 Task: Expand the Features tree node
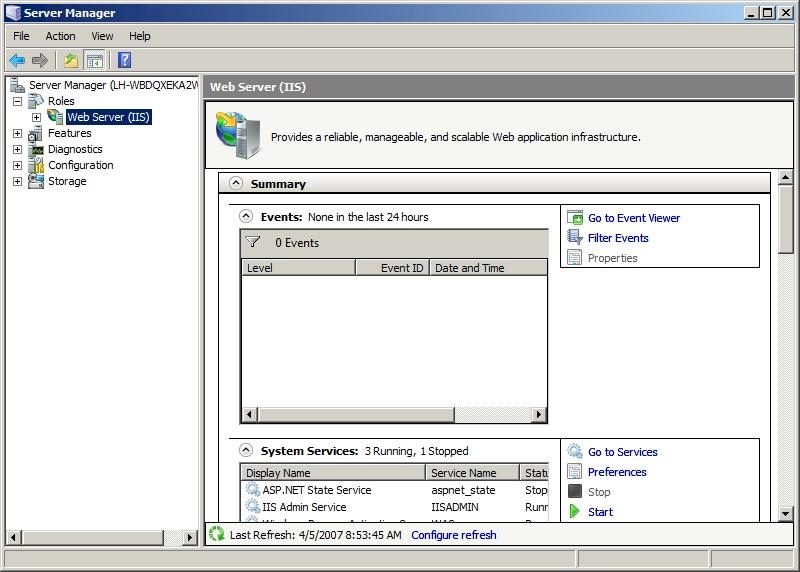point(17,134)
